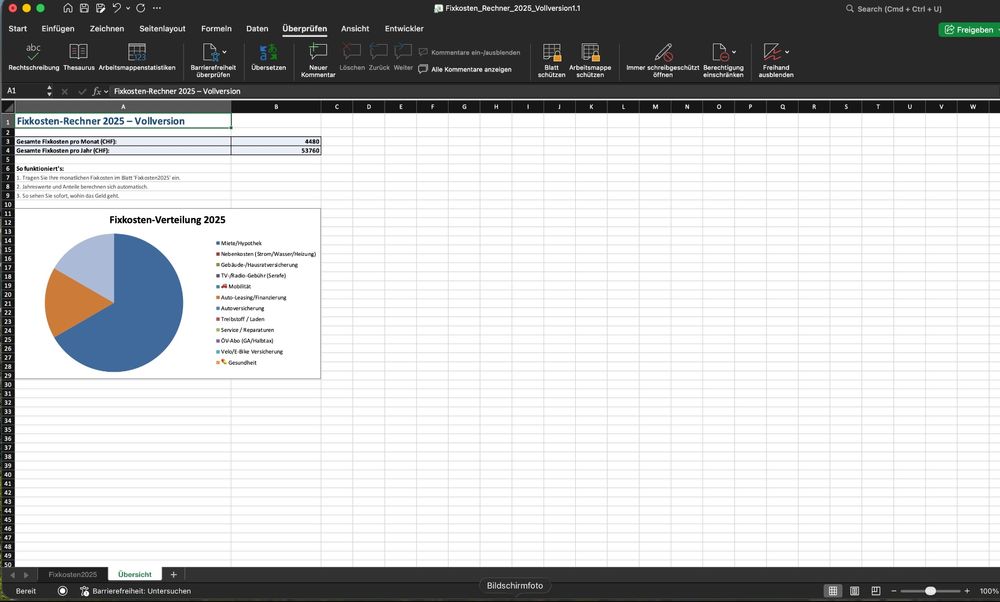Switch to the Formeln ribbon tab
1000x602 pixels.
pyautogui.click(x=216, y=28)
